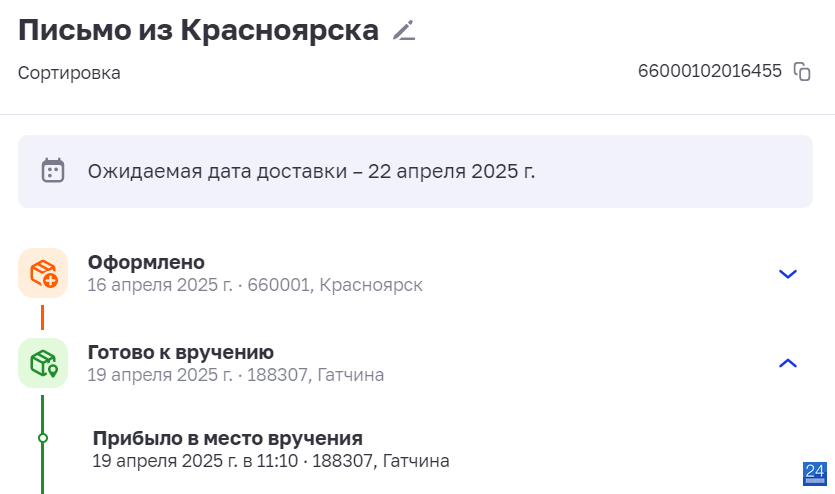The height and width of the screenshot is (494, 835).
Task: Click the green timeline marker dot
Action: (x=43, y=438)
